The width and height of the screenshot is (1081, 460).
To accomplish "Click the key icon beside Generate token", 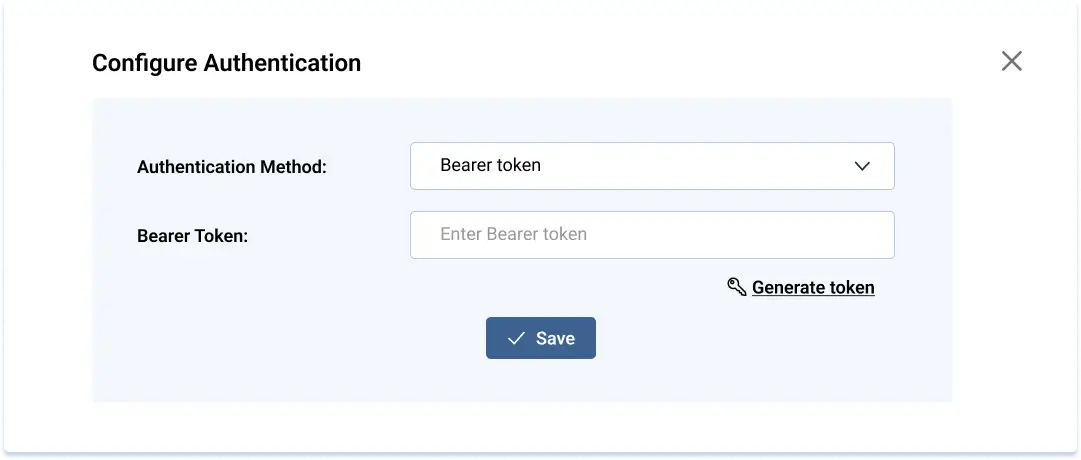I will (x=736, y=288).
